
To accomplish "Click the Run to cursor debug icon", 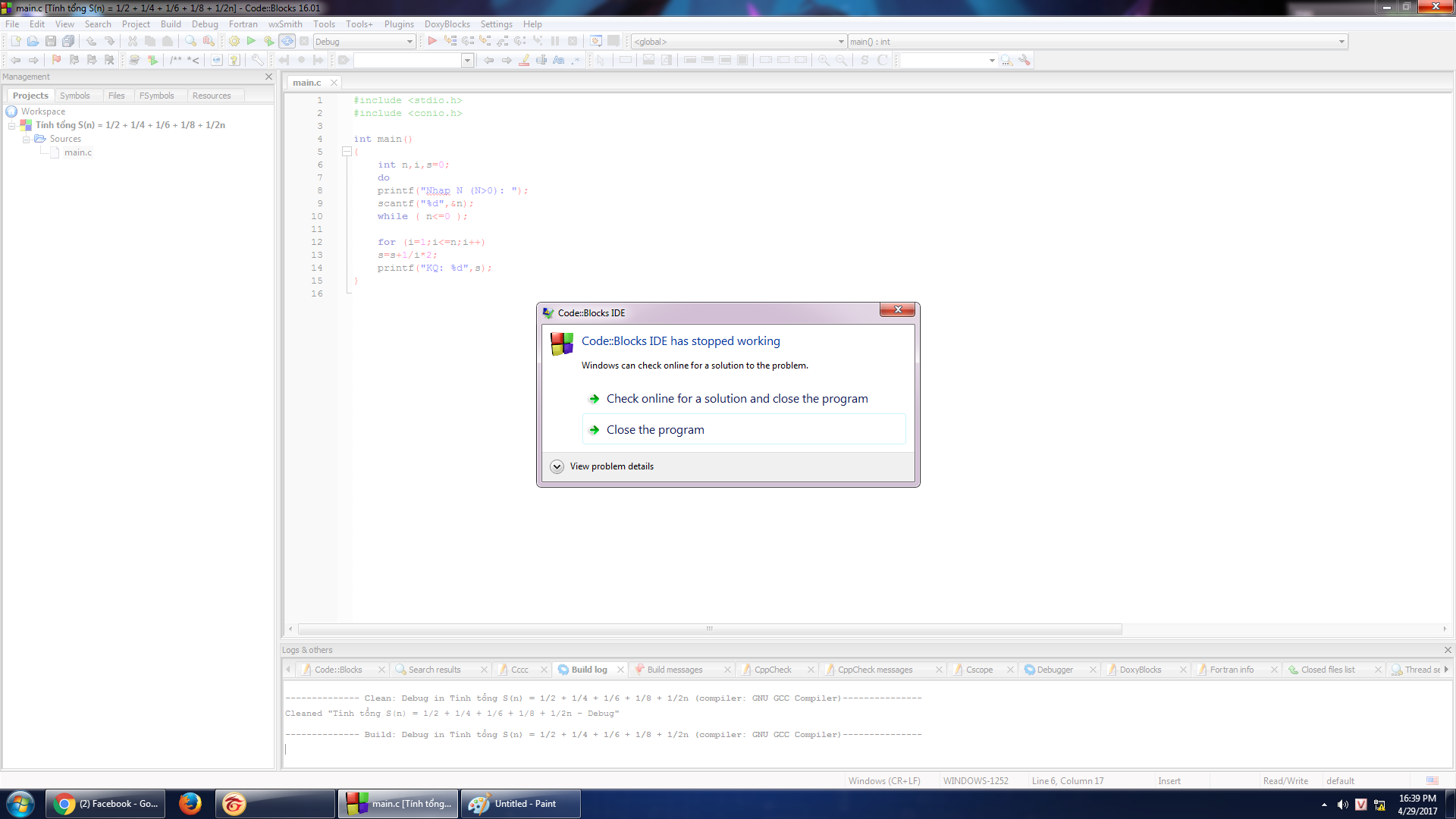I will 450,41.
